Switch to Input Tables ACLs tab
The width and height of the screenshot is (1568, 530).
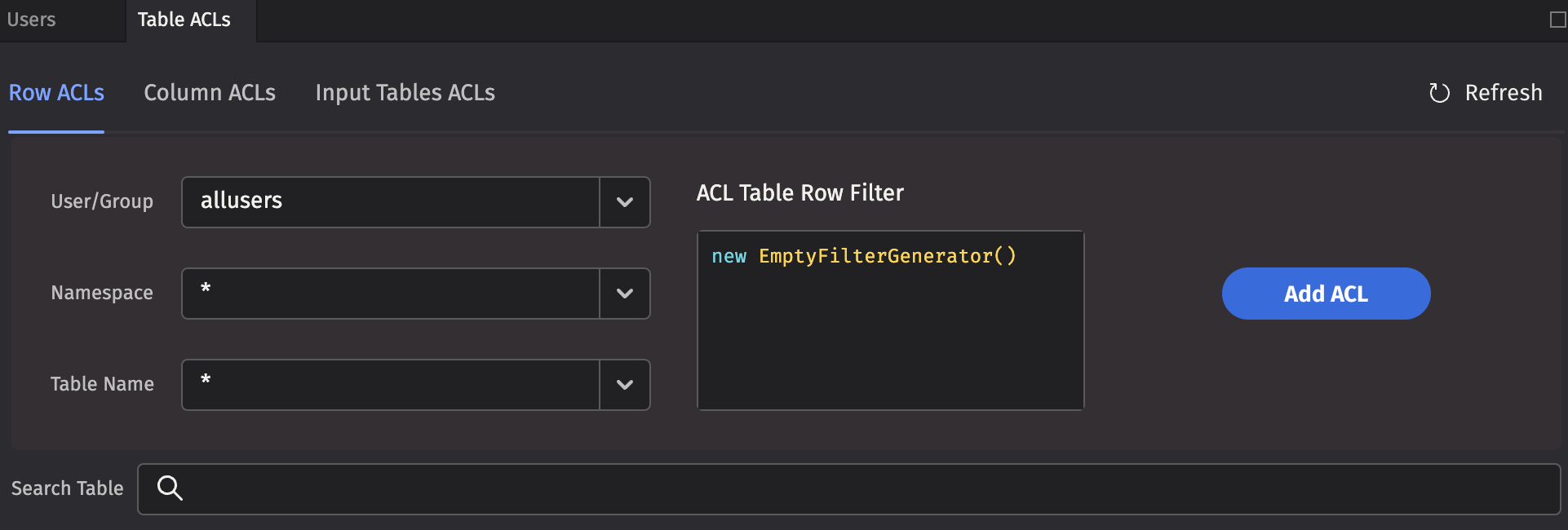point(405,93)
